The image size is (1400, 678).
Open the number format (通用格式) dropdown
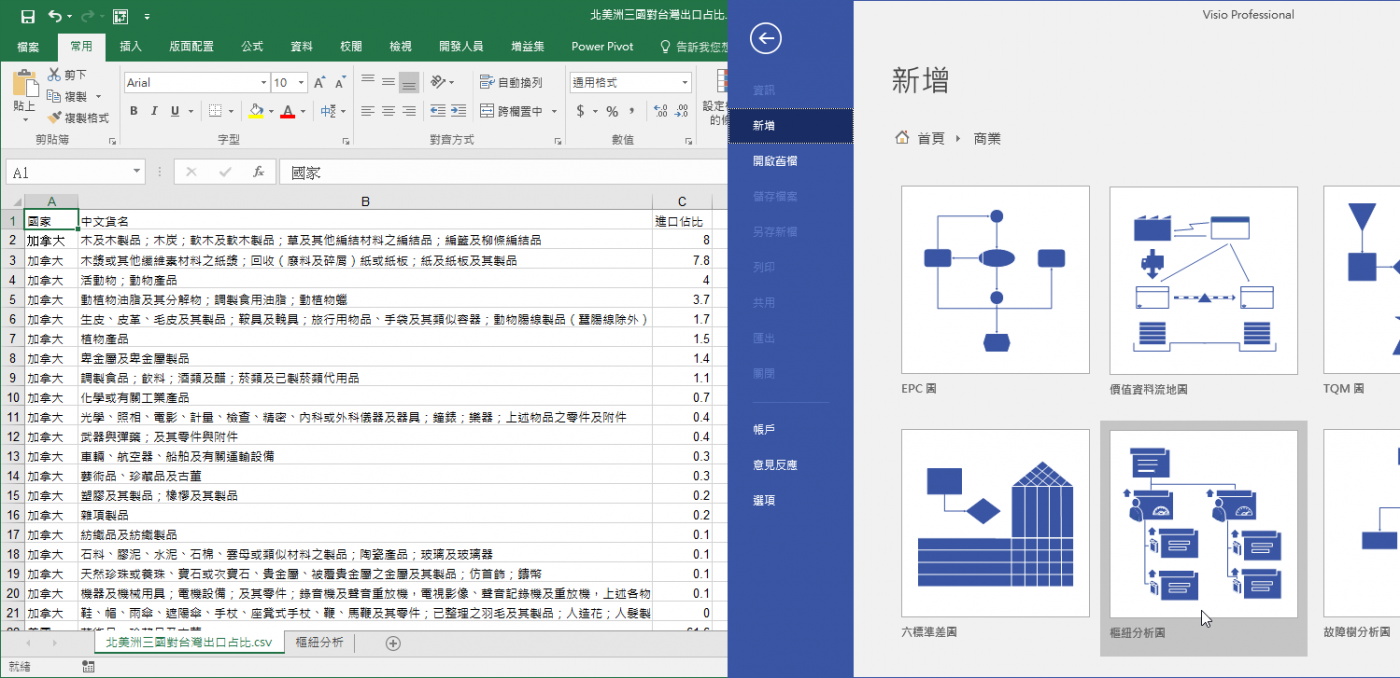tap(685, 83)
